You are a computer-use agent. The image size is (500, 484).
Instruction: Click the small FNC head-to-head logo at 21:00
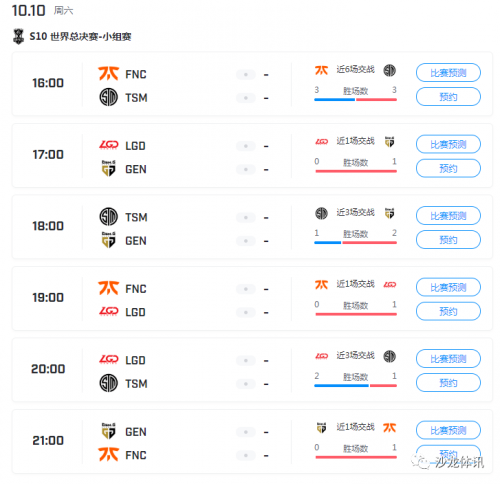pyautogui.click(x=389, y=427)
